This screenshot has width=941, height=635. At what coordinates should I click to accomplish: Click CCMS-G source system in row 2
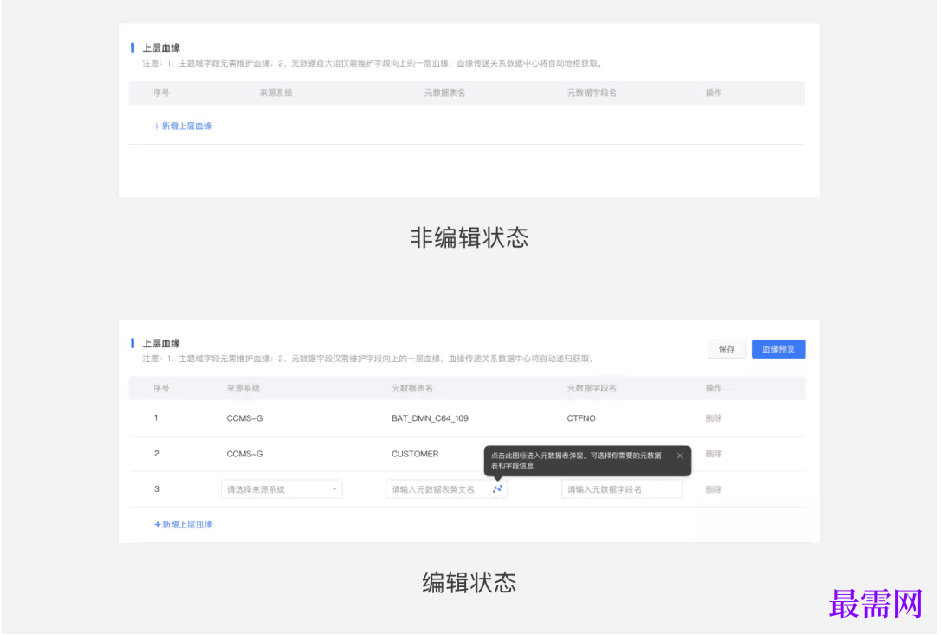(x=245, y=454)
